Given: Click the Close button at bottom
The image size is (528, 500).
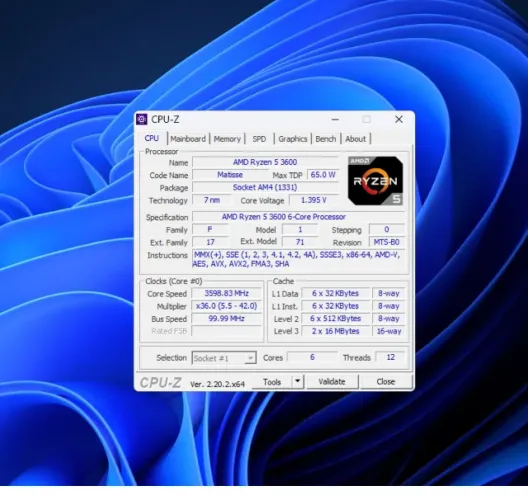Looking at the screenshot, I should click(x=386, y=382).
